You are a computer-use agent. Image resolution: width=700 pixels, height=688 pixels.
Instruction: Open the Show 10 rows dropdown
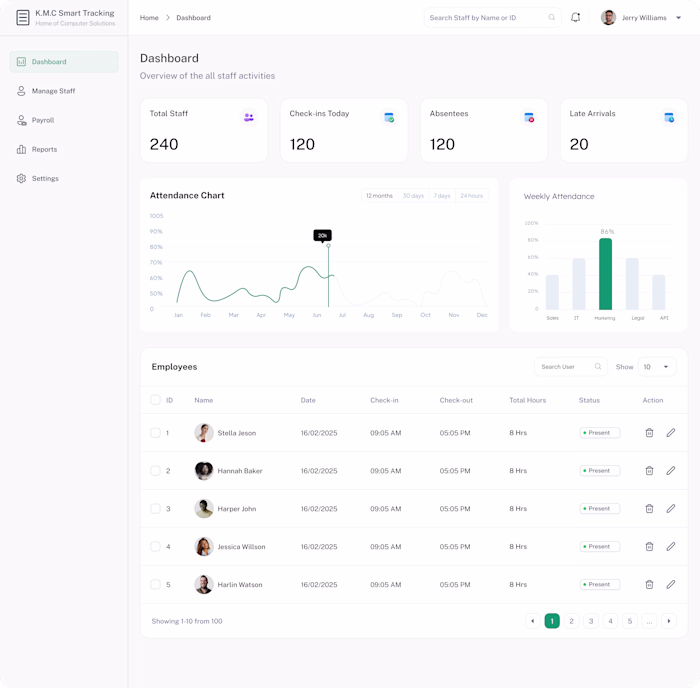tap(657, 367)
